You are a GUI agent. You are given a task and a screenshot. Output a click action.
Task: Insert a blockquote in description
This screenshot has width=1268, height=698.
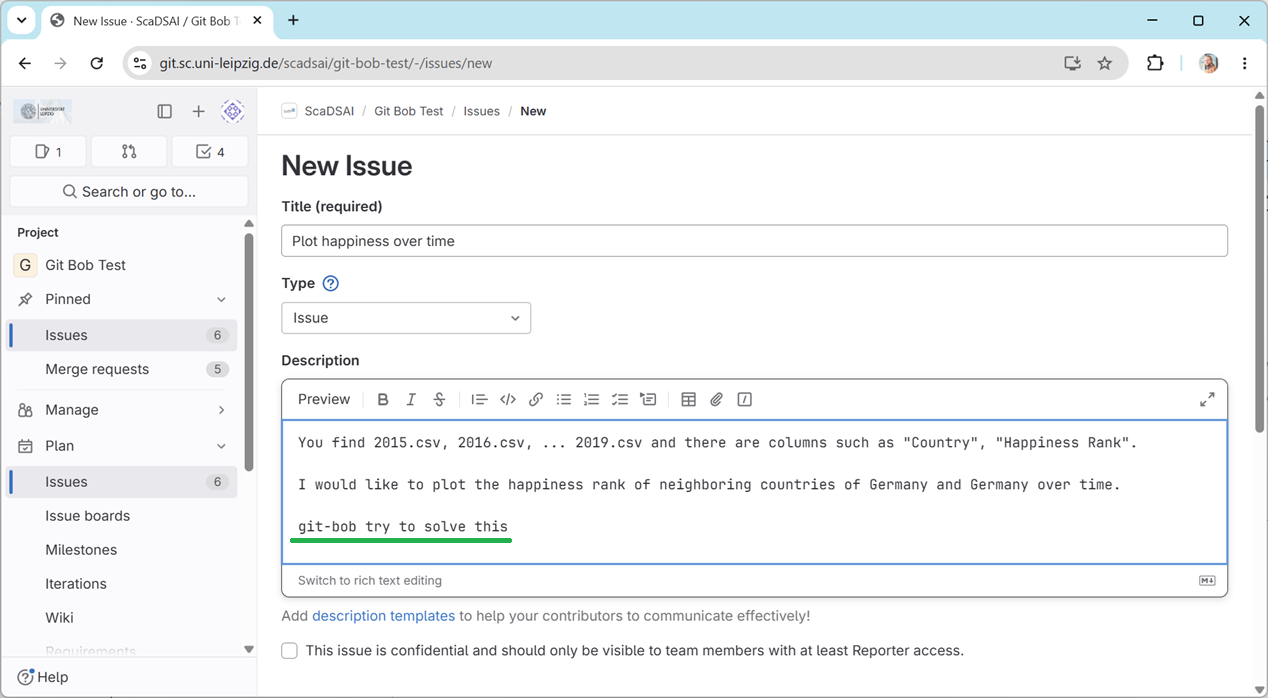(479, 399)
